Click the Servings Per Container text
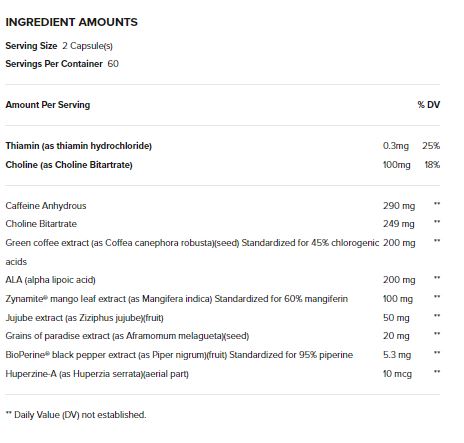 (54, 64)
